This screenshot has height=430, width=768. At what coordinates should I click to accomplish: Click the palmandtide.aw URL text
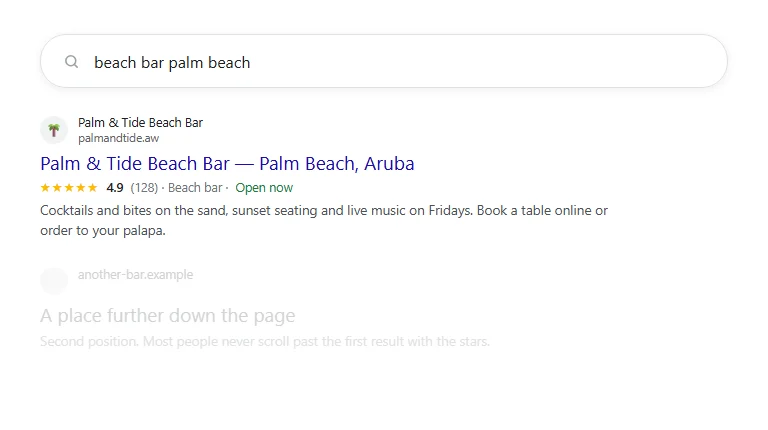[119, 138]
